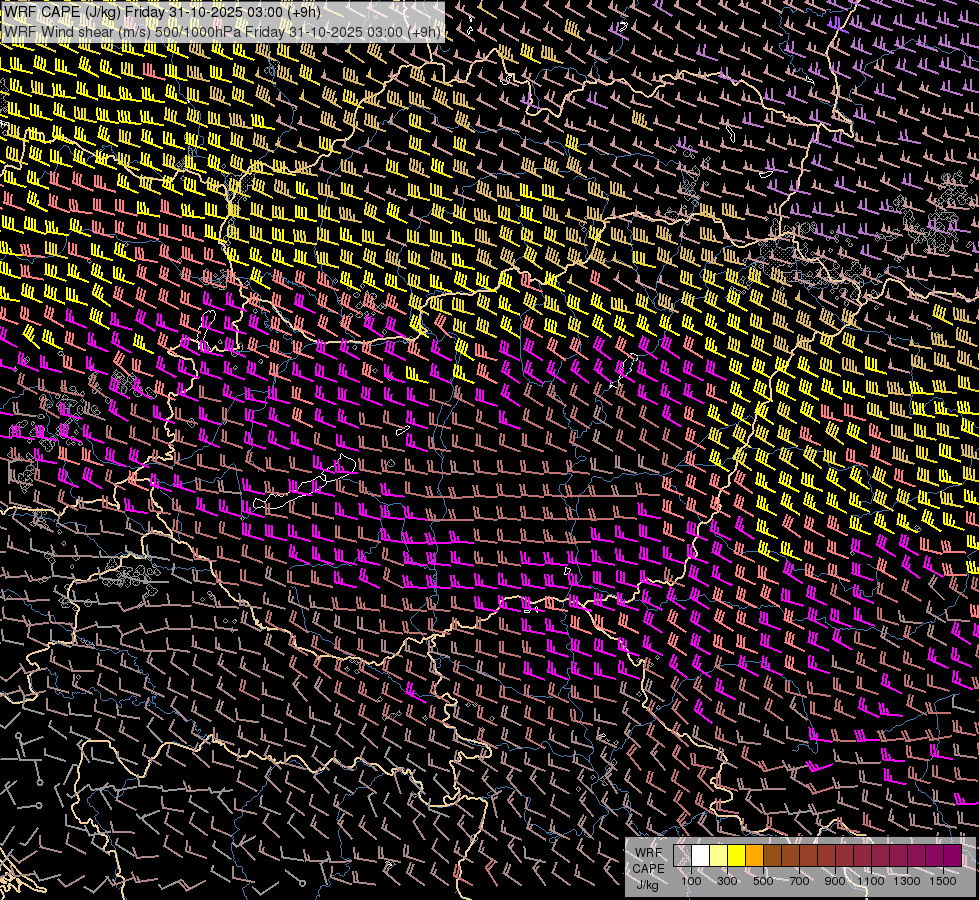979x900 pixels.
Task: Click legend value 300
Action: [x=727, y=881]
